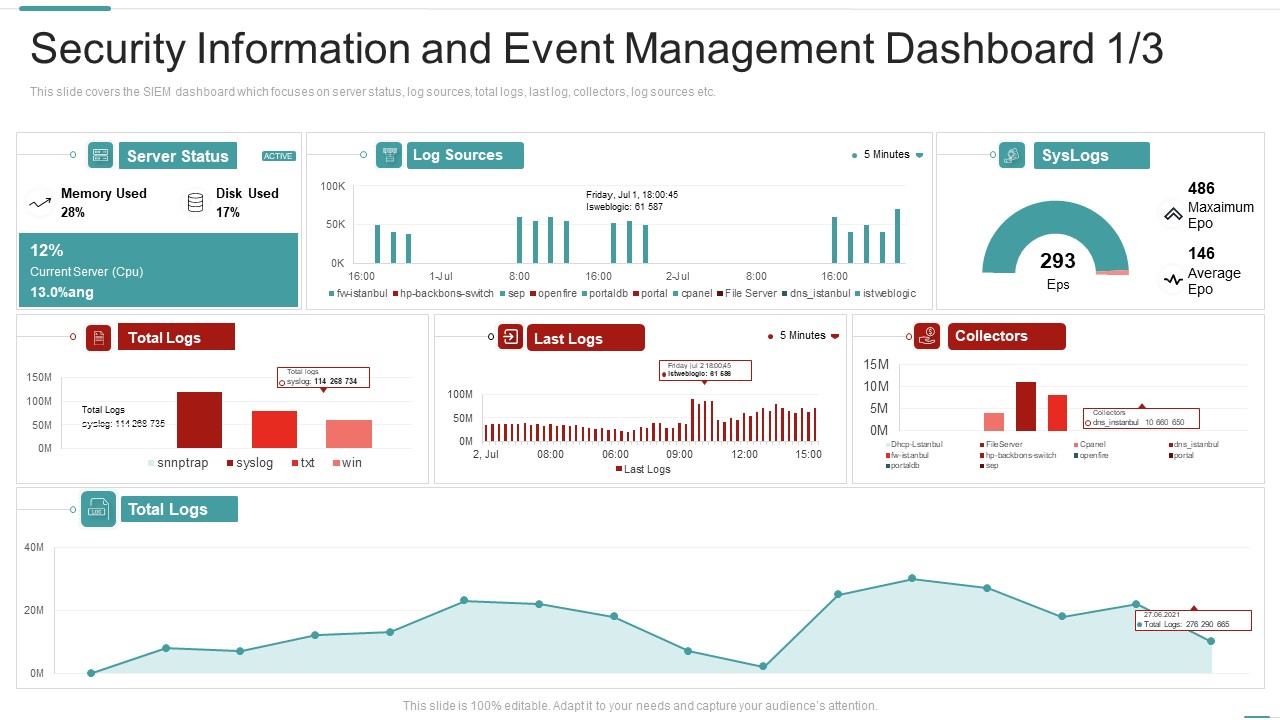1280x720 pixels.
Task: Click the light red win bar
Action: pos(349,434)
